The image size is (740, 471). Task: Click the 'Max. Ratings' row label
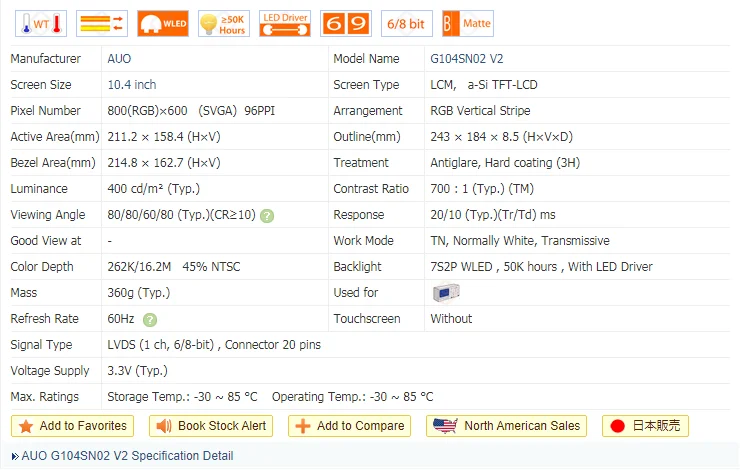pos(44,397)
